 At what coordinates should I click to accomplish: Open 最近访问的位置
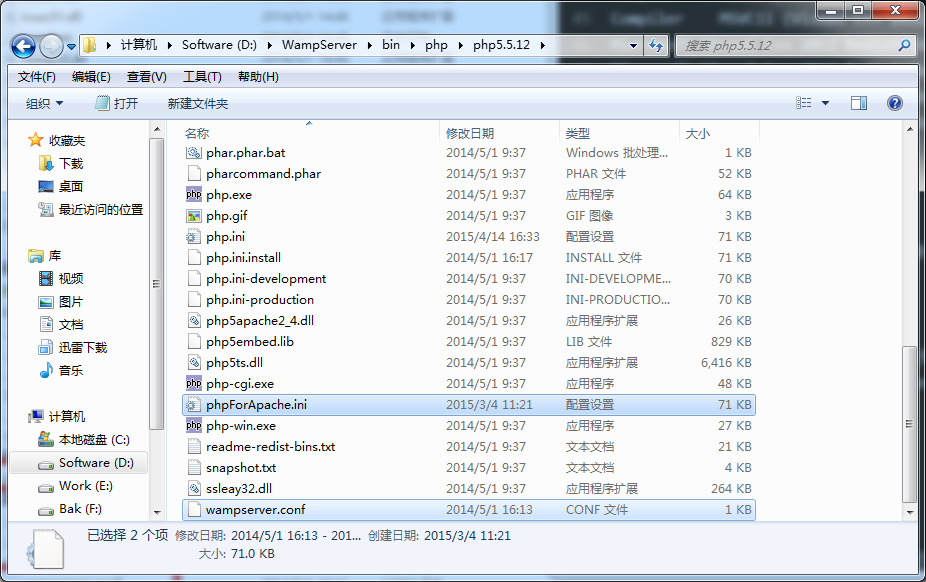91,209
